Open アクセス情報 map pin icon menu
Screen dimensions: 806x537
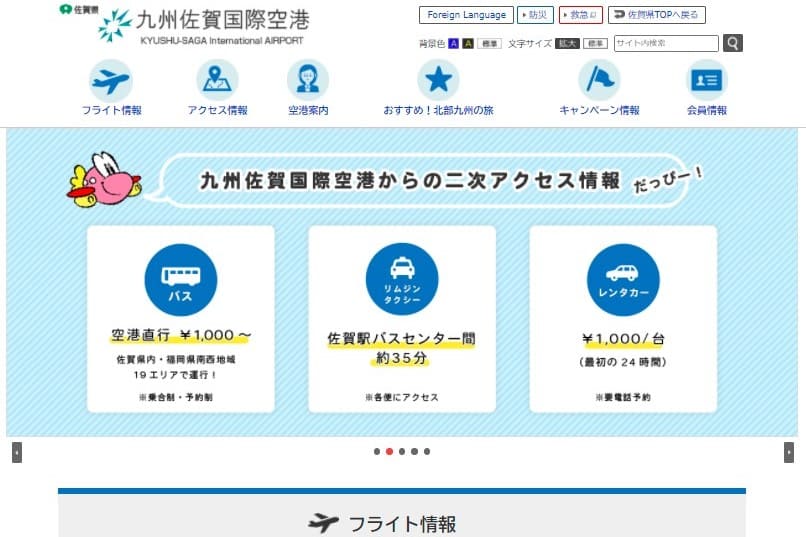tap(217, 81)
